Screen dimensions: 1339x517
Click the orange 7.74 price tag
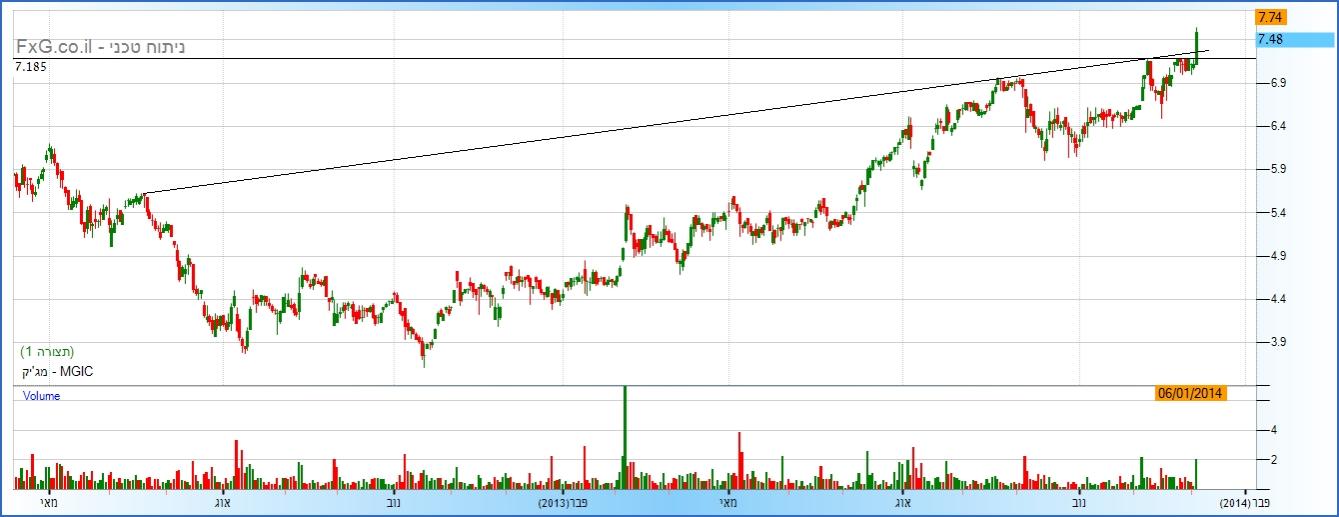tap(1271, 17)
